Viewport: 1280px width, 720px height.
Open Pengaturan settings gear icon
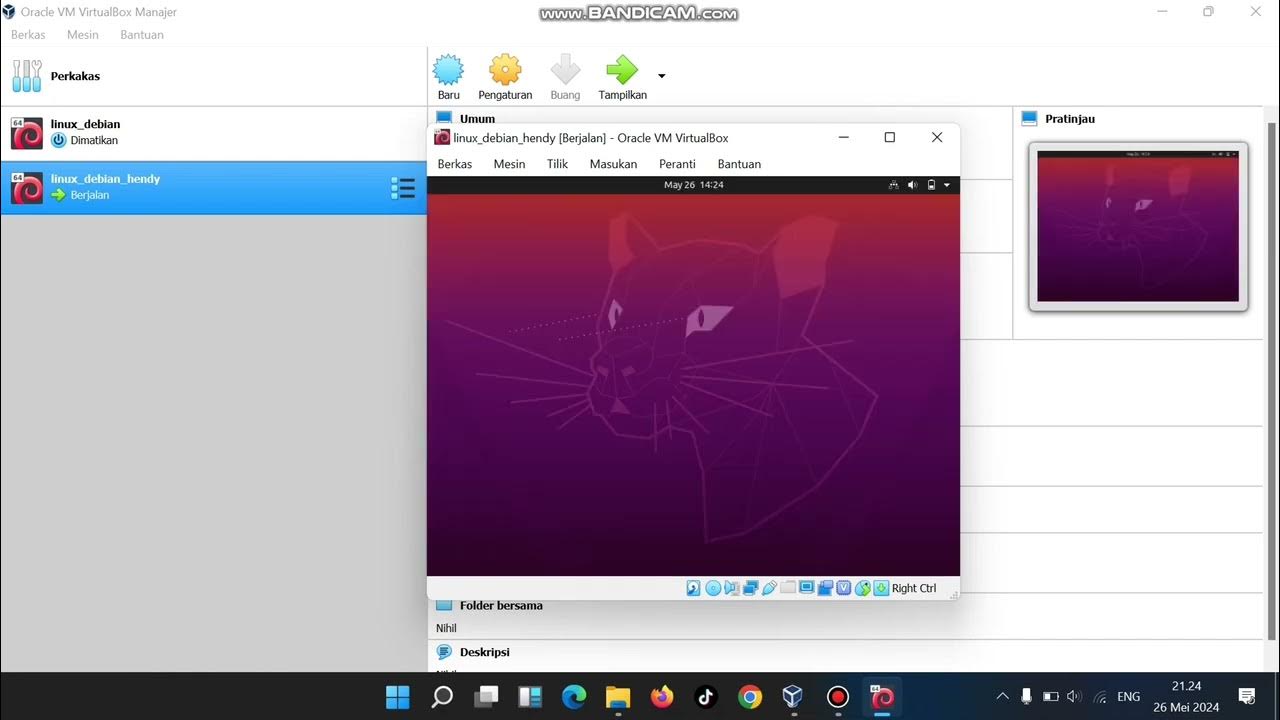point(505,70)
